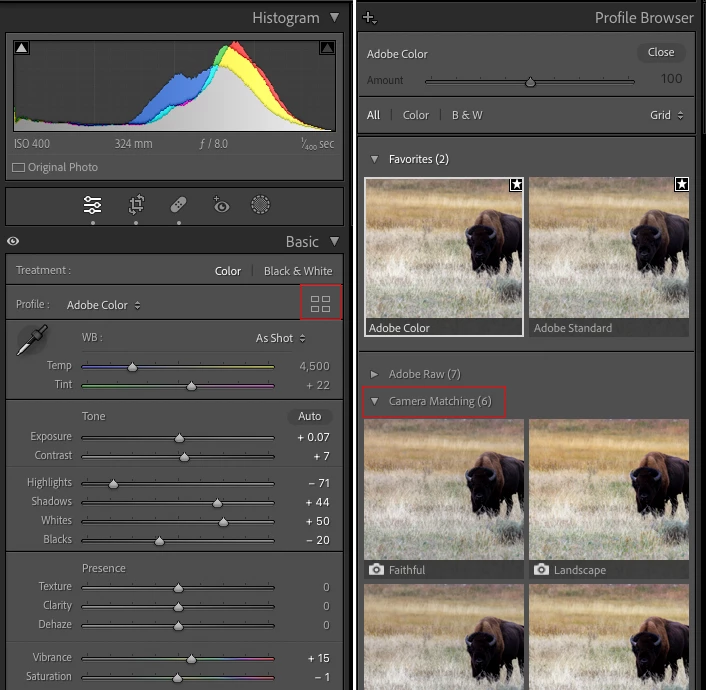Click the Whites value + 50
This screenshot has height=690, width=706.
[317, 521]
